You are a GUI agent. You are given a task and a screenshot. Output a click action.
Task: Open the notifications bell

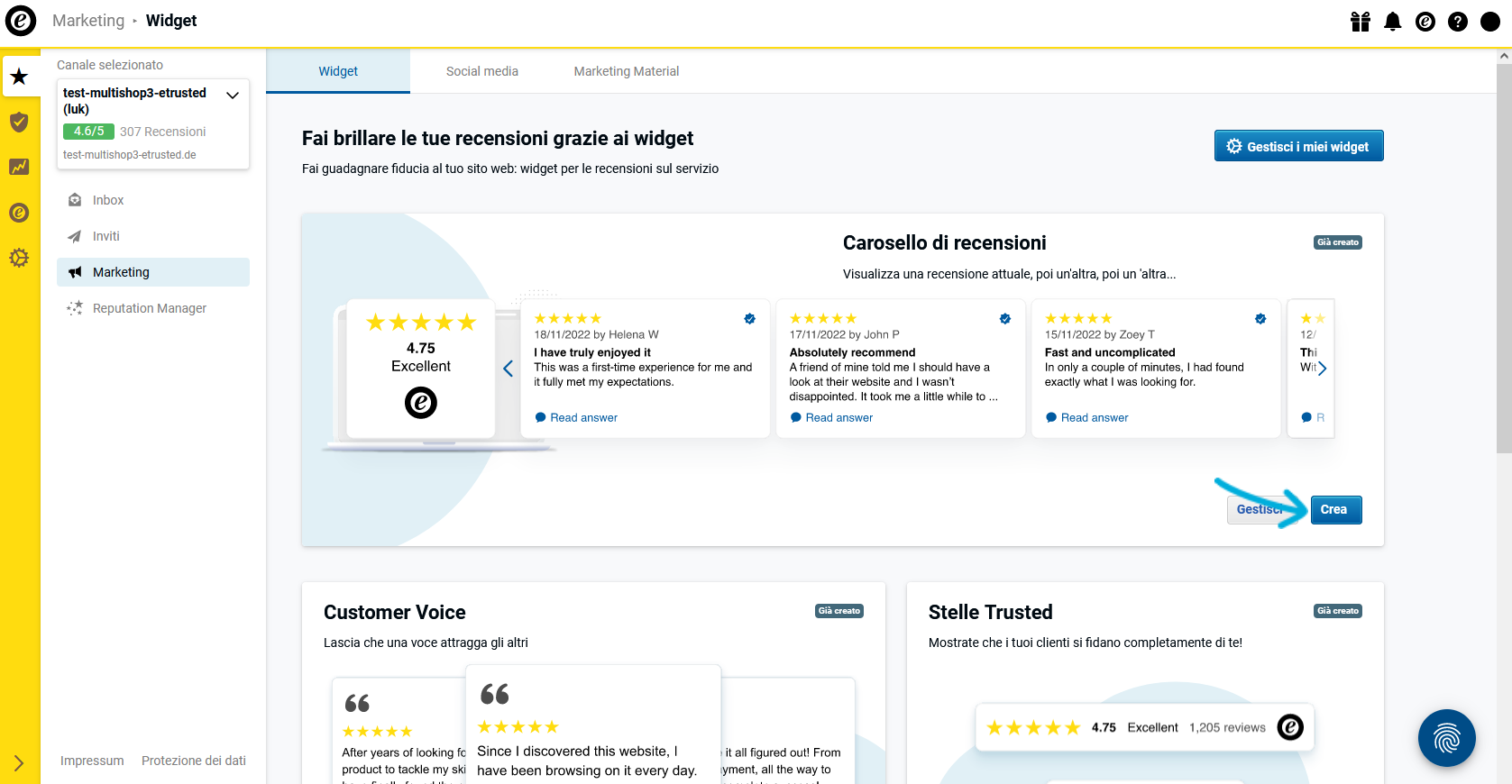click(1393, 22)
